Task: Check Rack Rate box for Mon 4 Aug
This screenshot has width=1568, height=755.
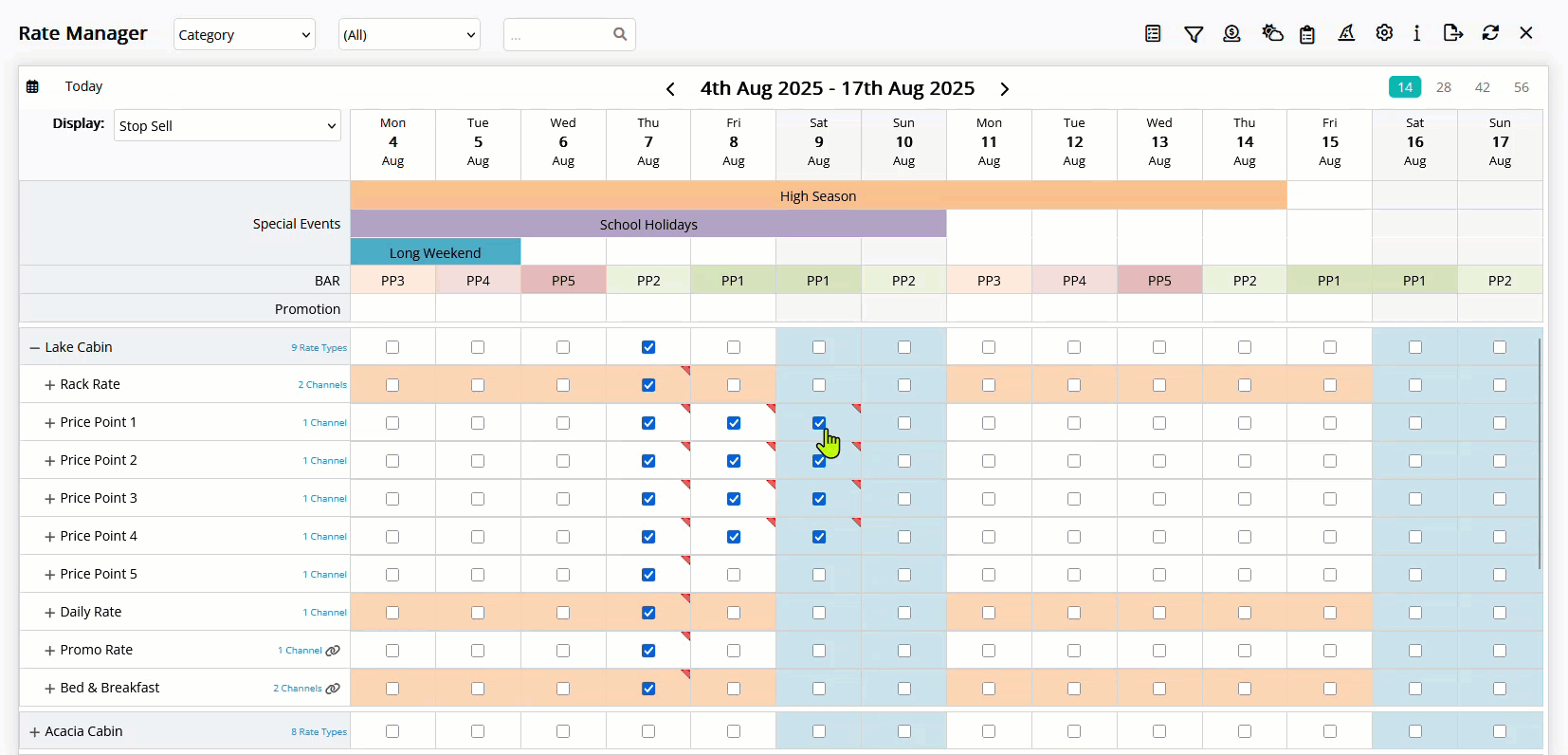Action: (392, 385)
